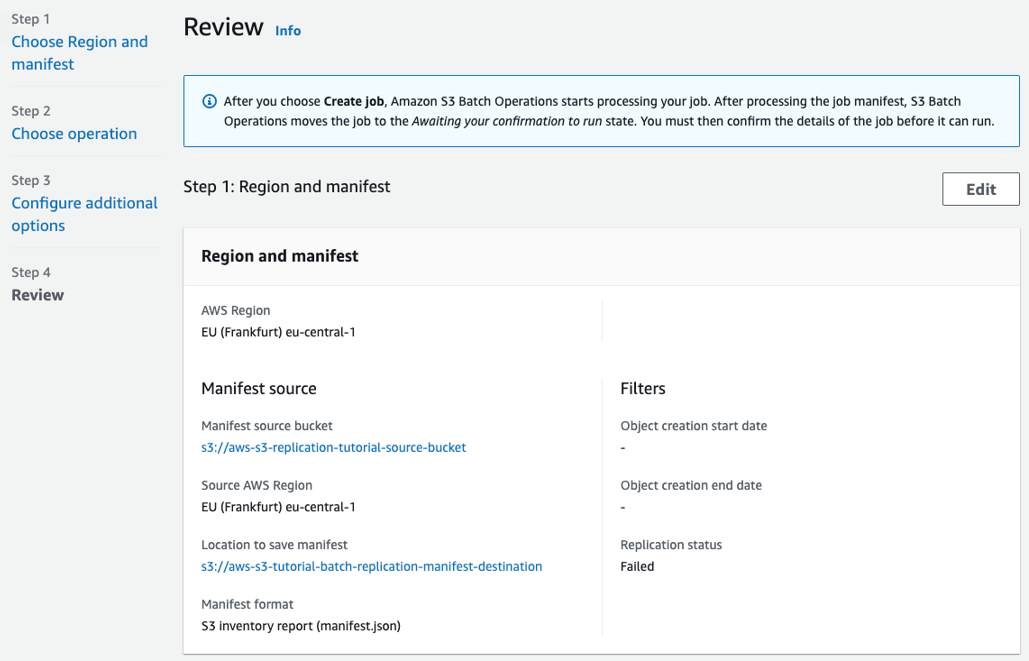Open the location-to-save-manifest S3 link
The image size is (1029, 661).
(x=371, y=566)
